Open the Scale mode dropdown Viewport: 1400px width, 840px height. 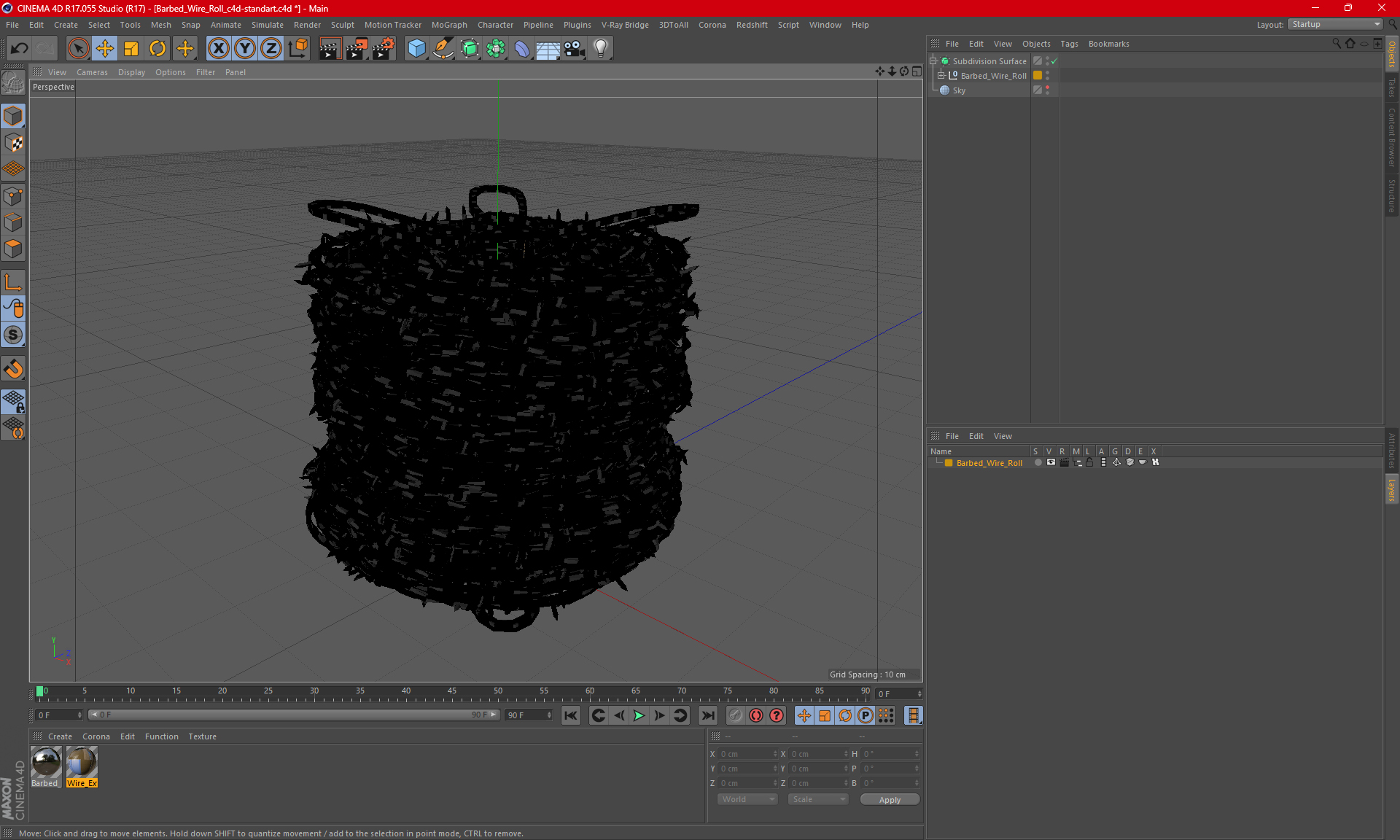pyautogui.click(x=818, y=799)
